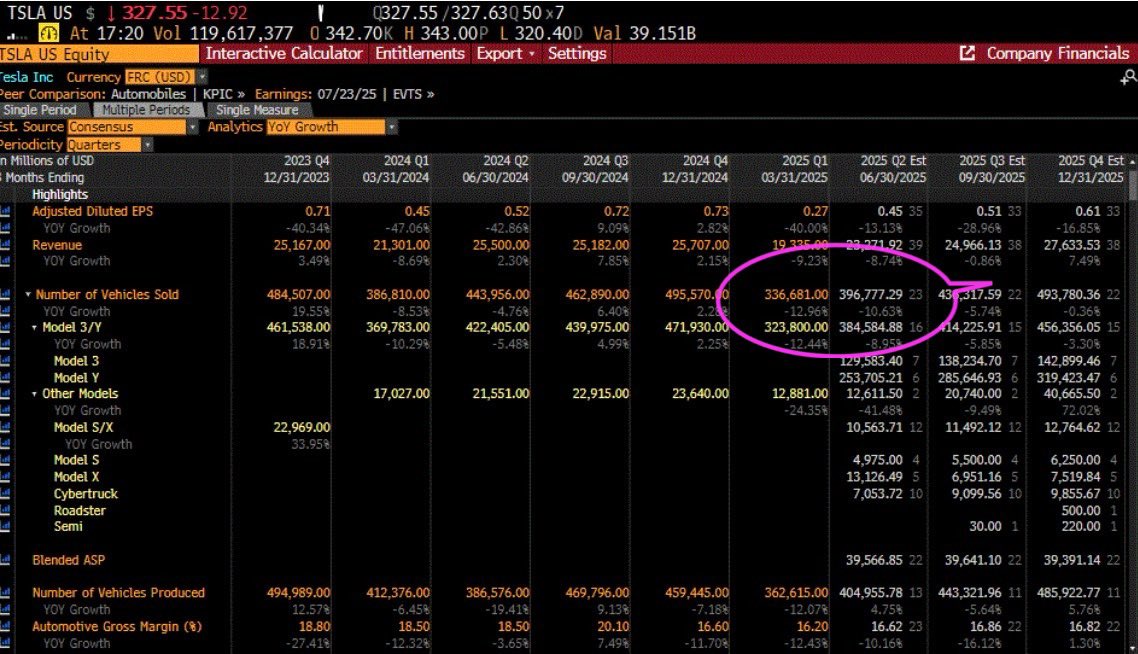
Task: Click the Tesla Inc company name
Action: pyautogui.click(x=27, y=77)
